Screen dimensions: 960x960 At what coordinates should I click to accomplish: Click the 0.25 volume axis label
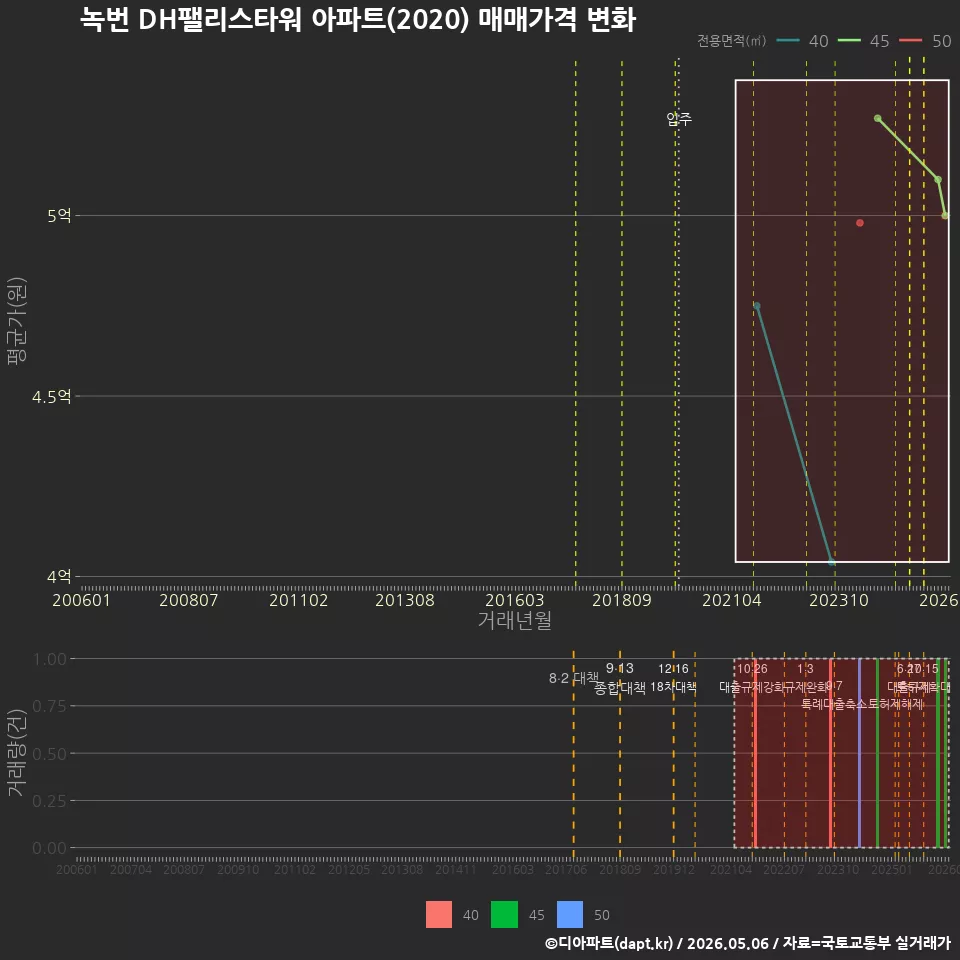pyautogui.click(x=50, y=801)
